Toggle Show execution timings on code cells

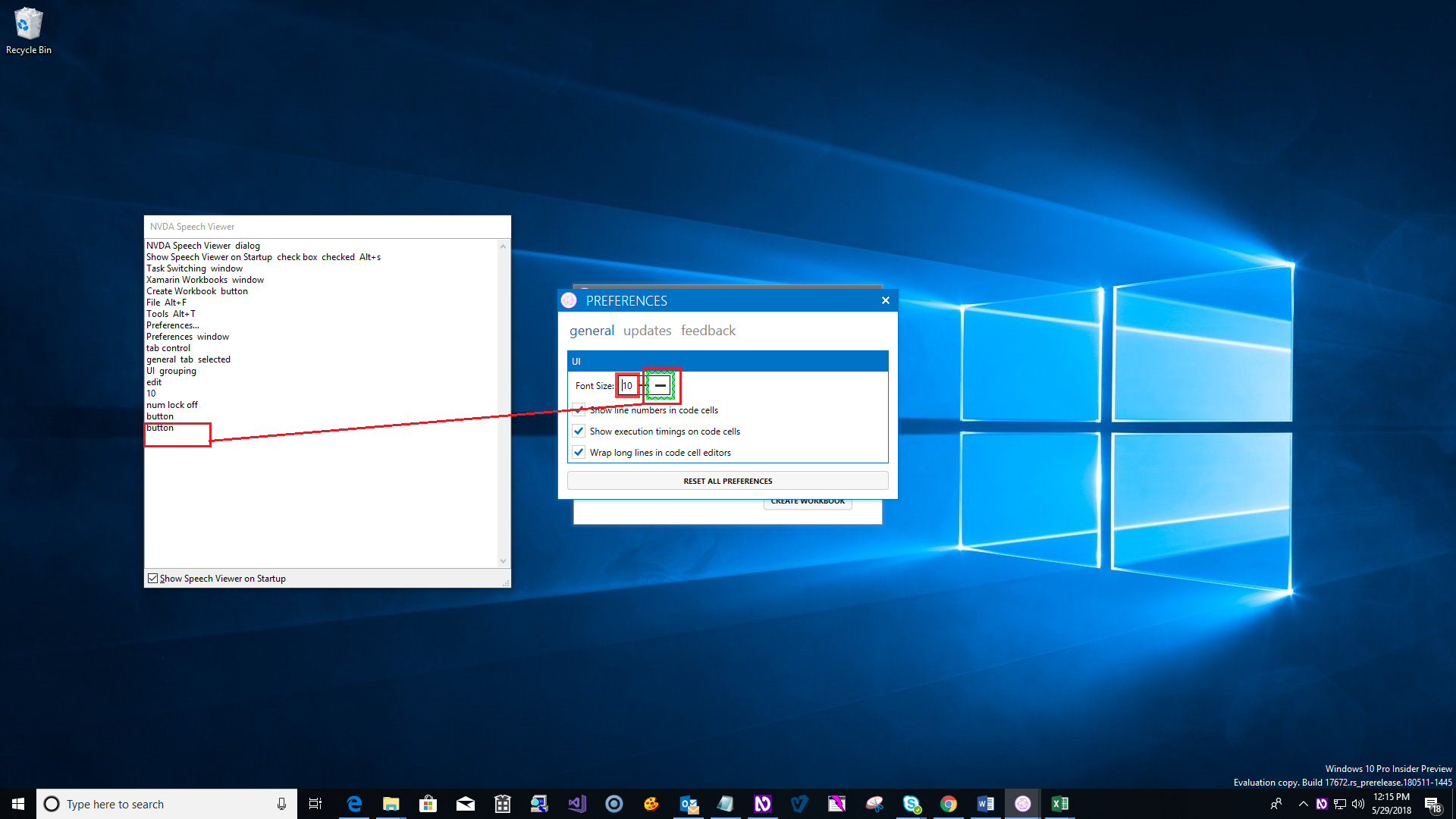[579, 431]
